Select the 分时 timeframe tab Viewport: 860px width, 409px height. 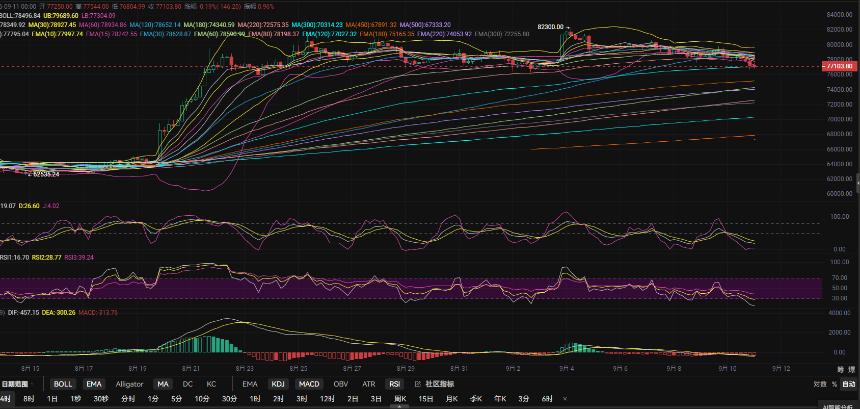point(128,399)
